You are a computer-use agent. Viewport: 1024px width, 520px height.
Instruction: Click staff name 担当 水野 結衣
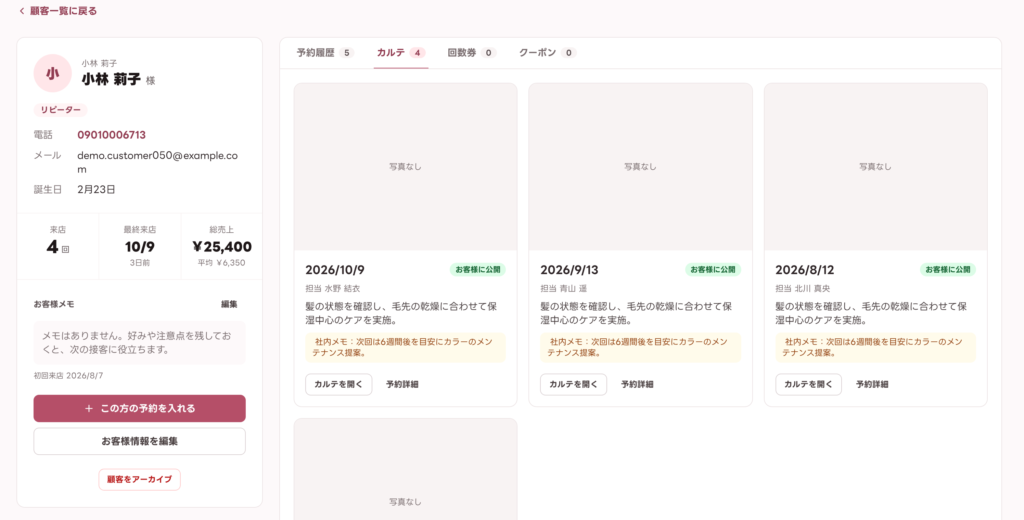[x=332, y=288]
